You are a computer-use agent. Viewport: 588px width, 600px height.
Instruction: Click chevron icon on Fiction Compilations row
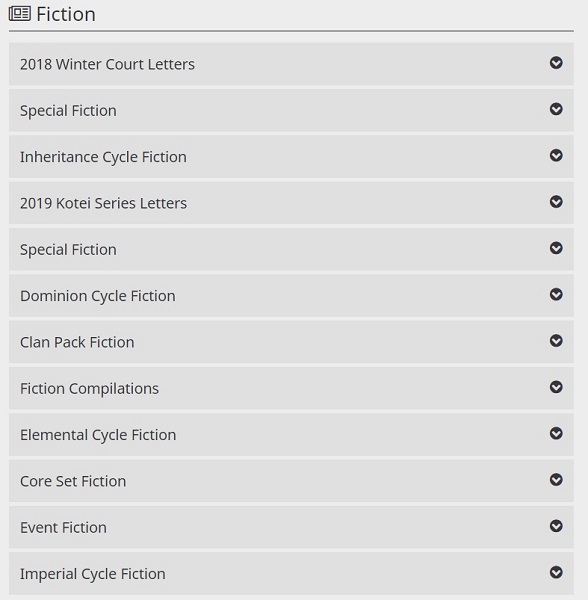[556, 387]
